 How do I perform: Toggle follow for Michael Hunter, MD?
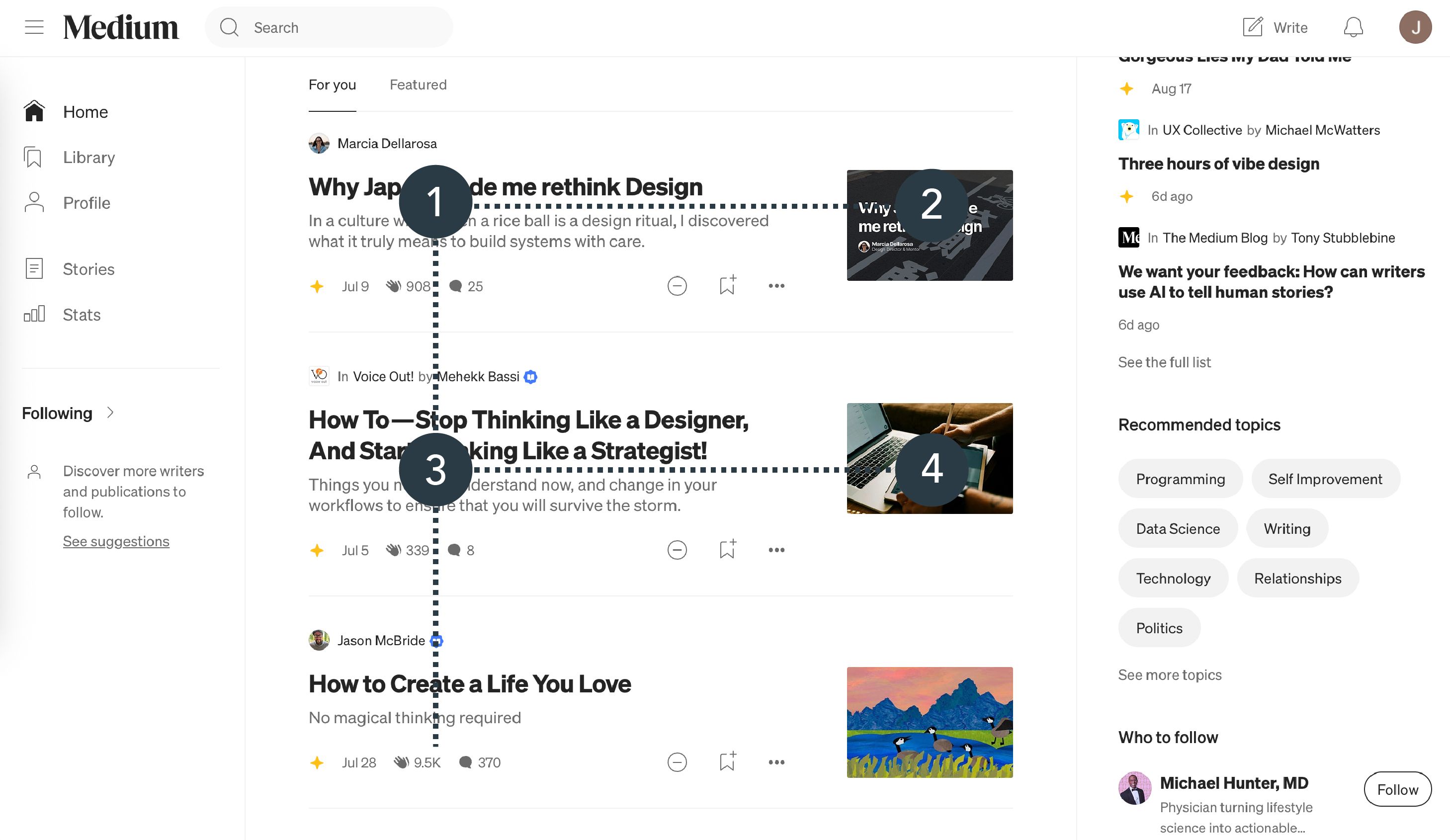point(1397,789)
